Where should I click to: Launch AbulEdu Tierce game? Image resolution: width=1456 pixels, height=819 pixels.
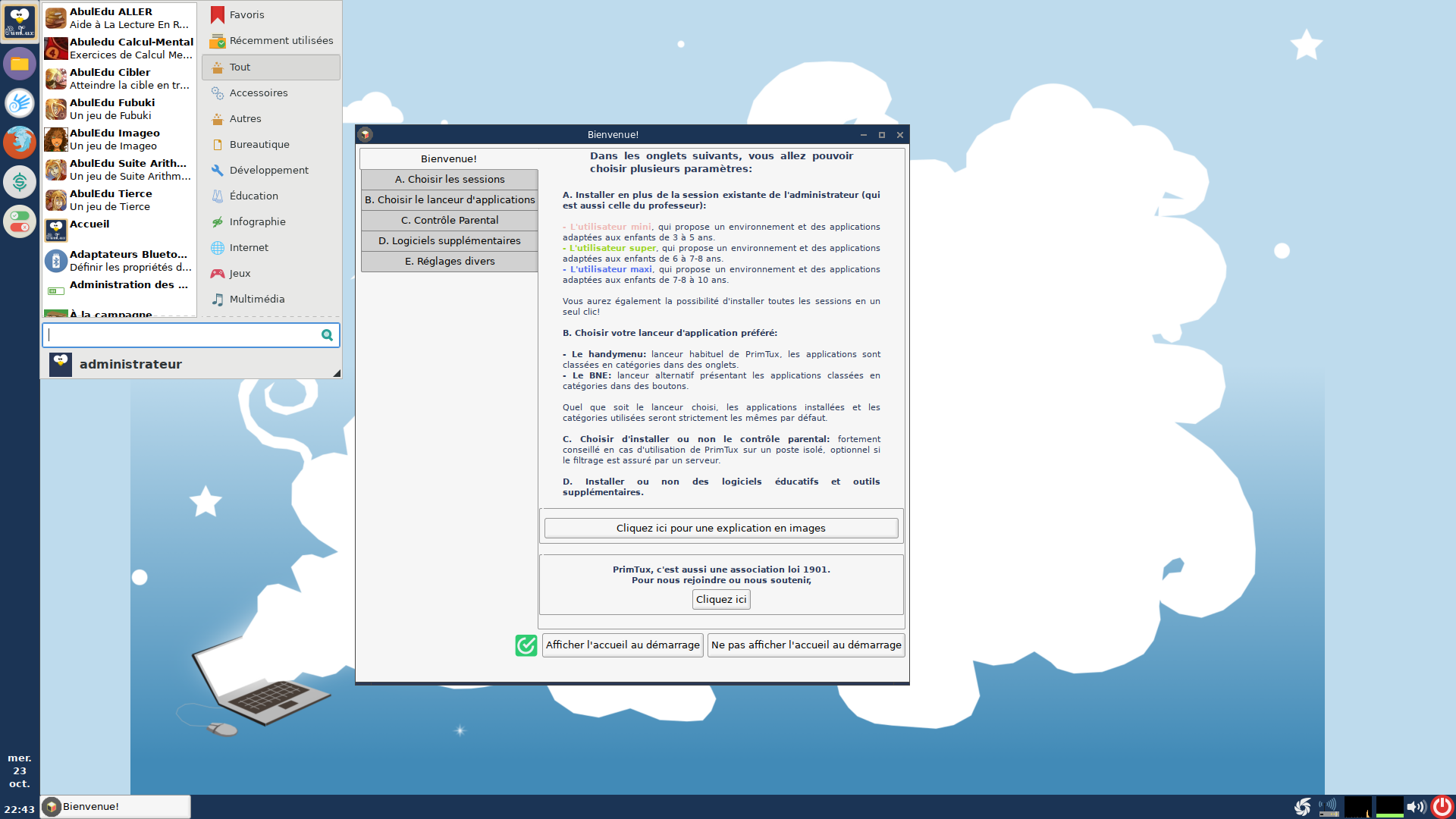pos(119,200)
